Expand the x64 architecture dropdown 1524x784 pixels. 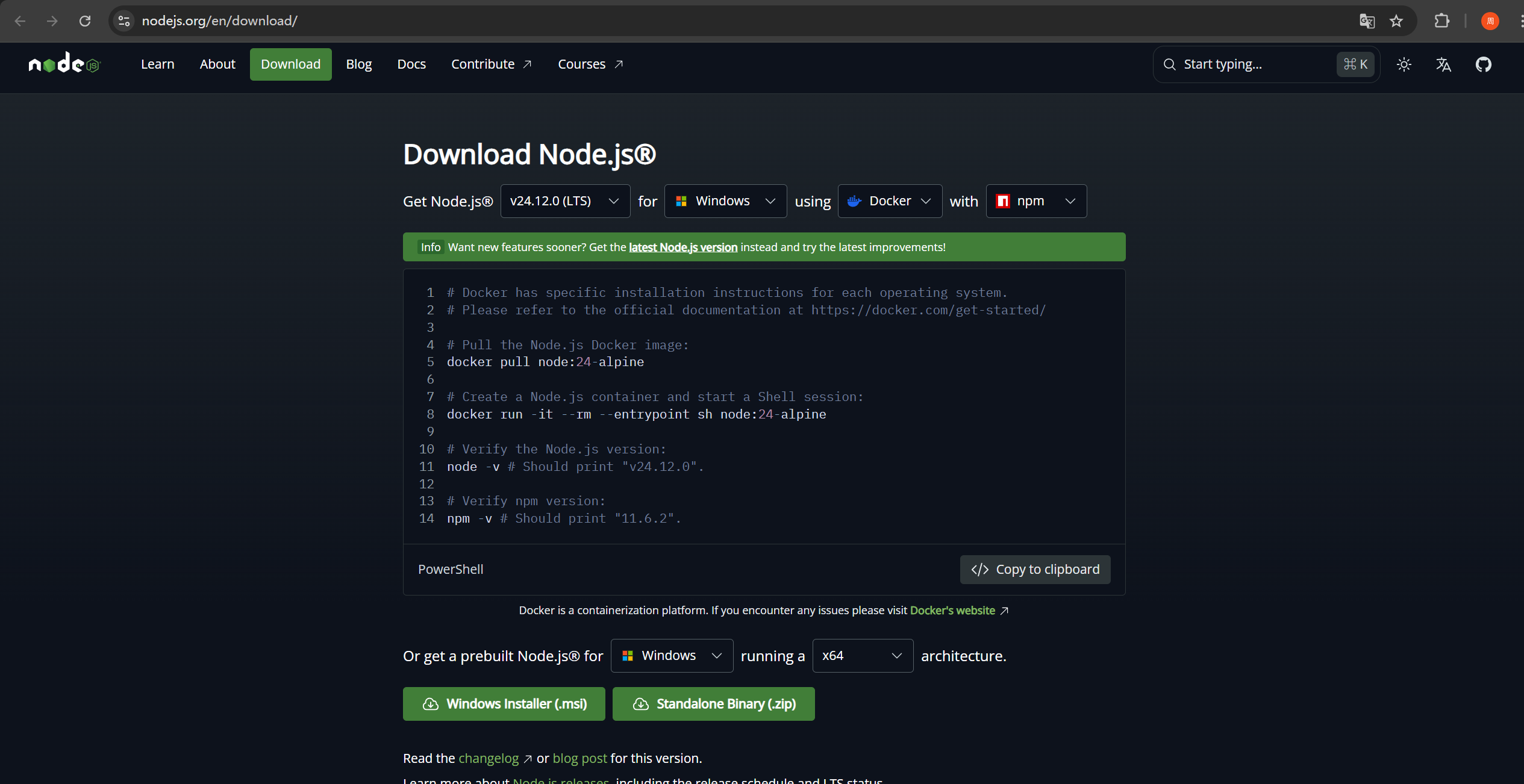[863, 656]
